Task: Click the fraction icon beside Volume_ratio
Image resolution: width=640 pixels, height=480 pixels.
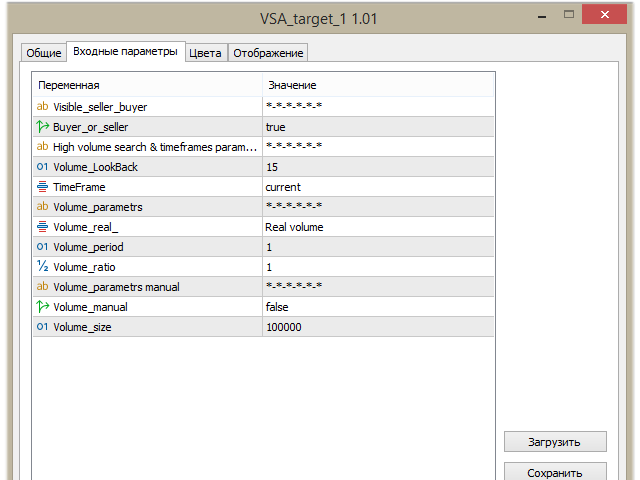Action: [42, 267]
